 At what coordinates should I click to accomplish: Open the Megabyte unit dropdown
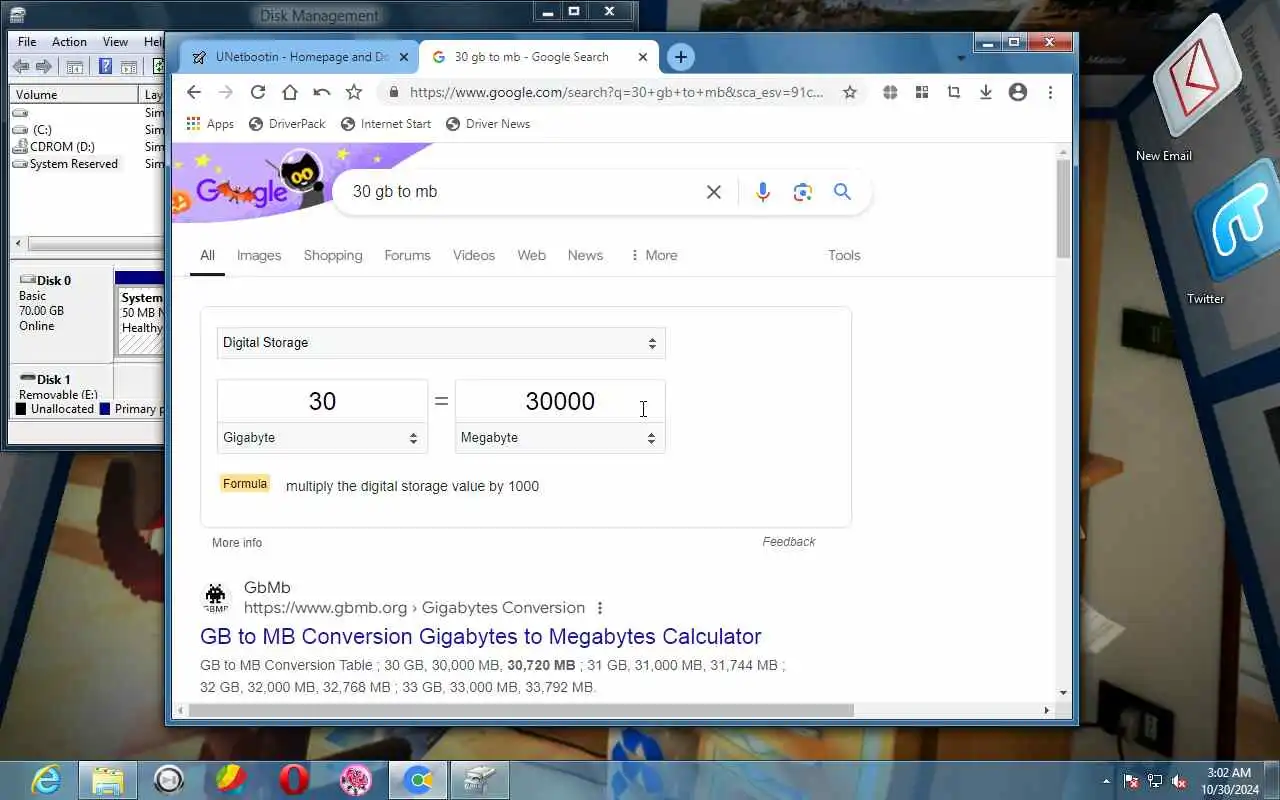[x=560, y=438]
